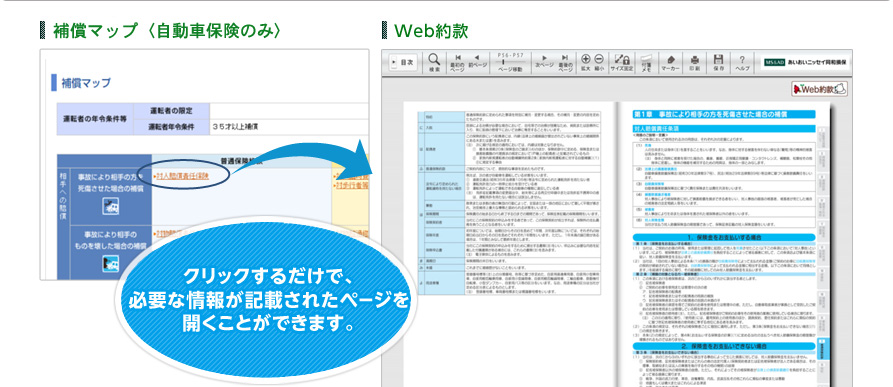Click the 縮小 zoom out icon

(x=599, y=62)
